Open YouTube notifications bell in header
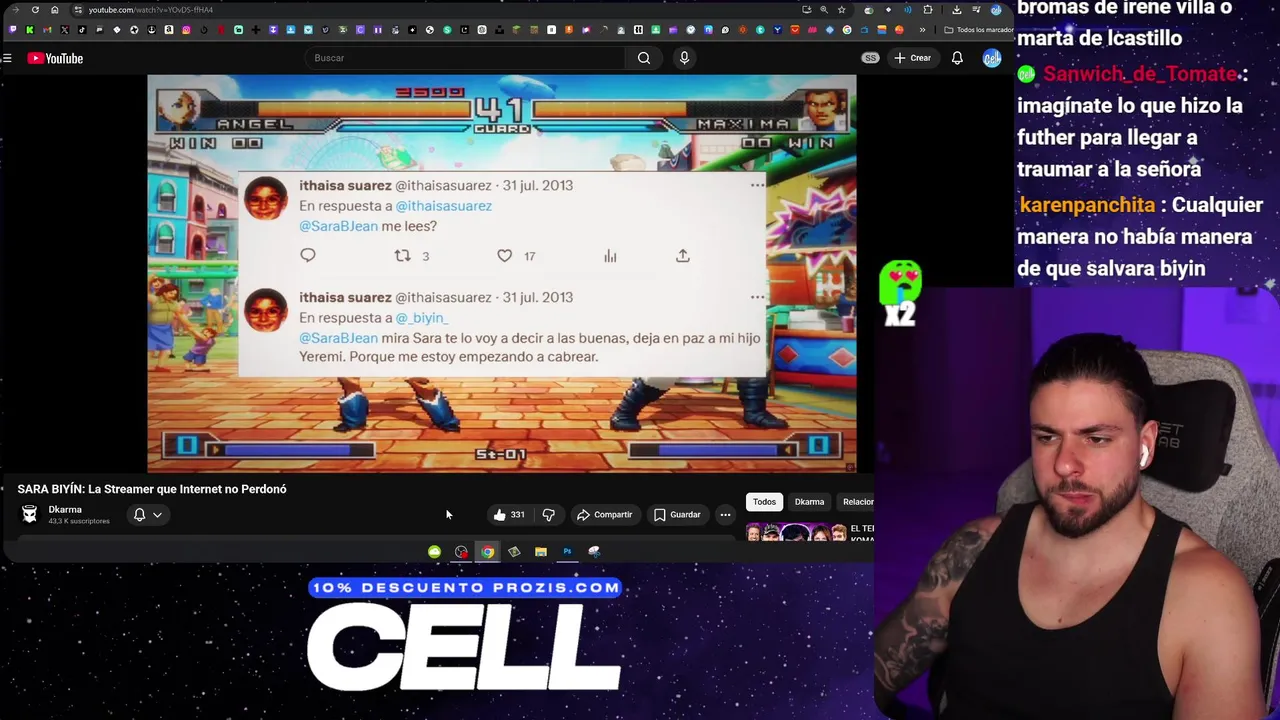Screen dimensions: 1280x720 [x=957, y=58]
